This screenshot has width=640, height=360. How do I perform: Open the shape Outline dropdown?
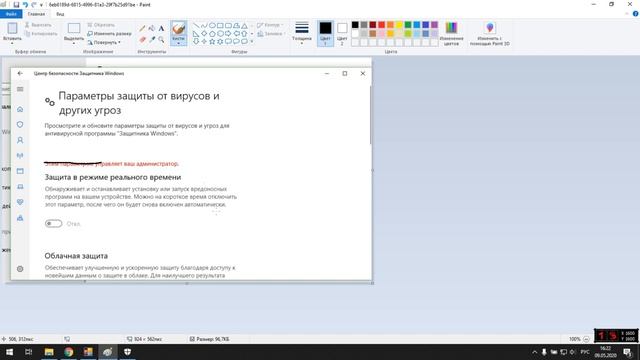pyautogui.click(x=270, y=25)
